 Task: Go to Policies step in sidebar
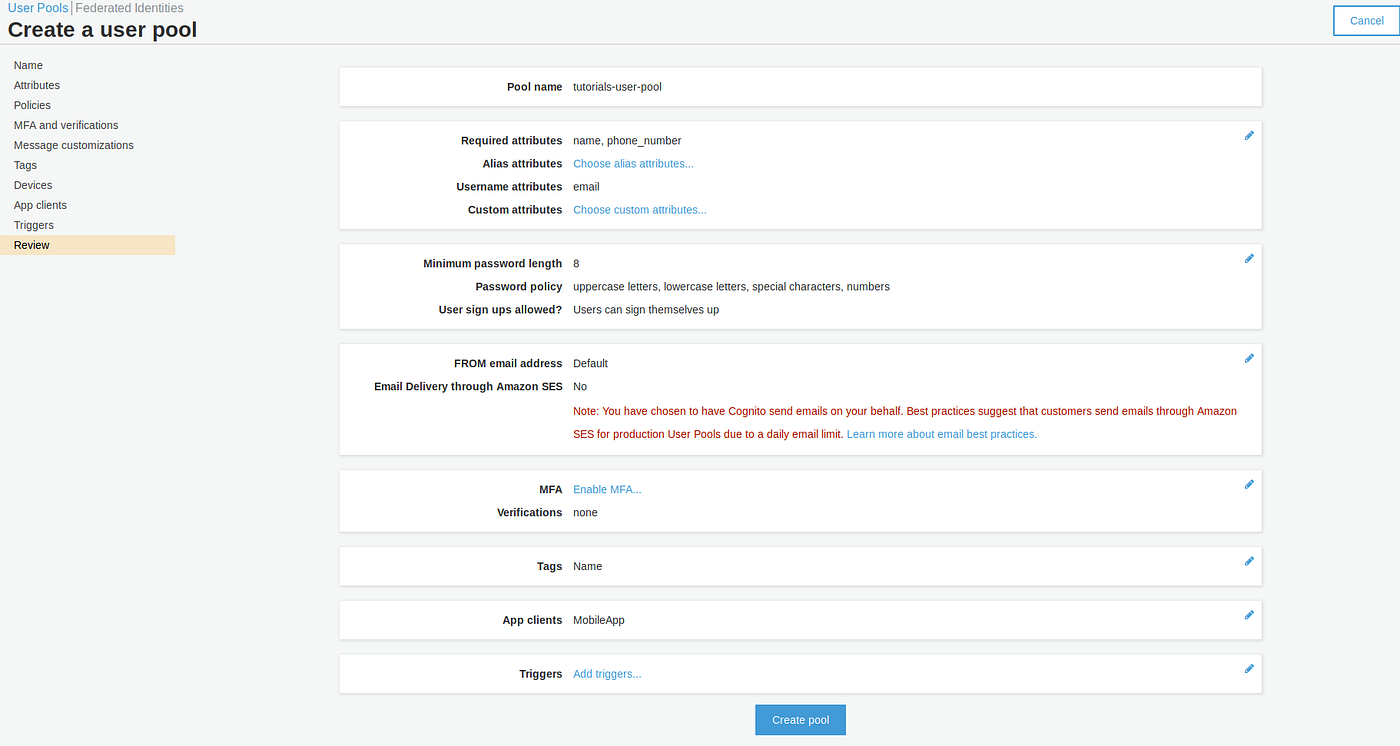pos(32,105)
